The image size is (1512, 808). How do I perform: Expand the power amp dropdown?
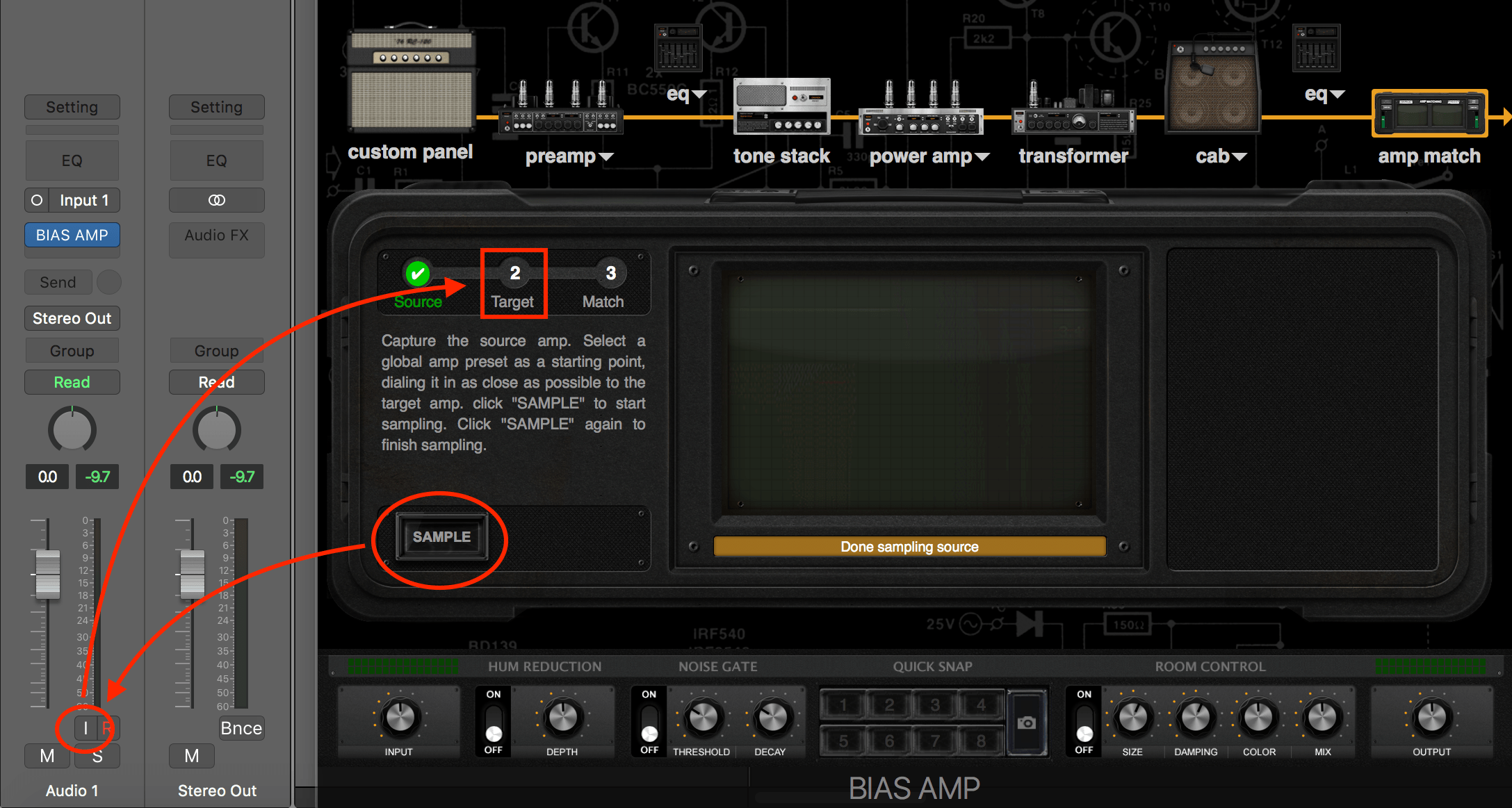click(x=982, y=156)
